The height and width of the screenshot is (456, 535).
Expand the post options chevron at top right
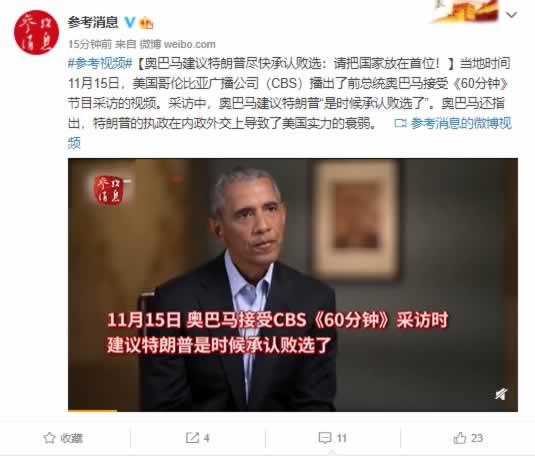[x=511, y=14]
